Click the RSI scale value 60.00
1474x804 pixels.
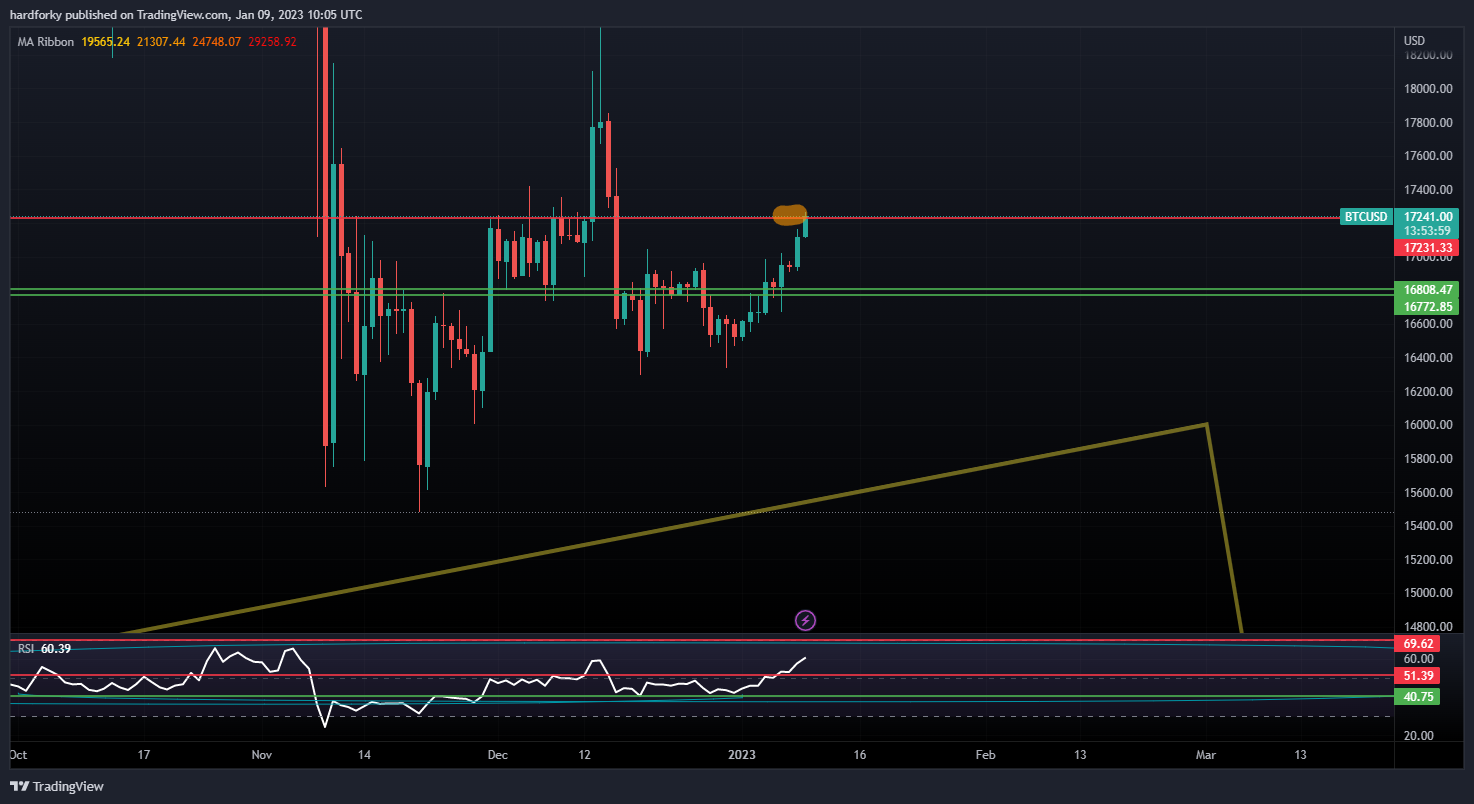tap(1418, 660)
